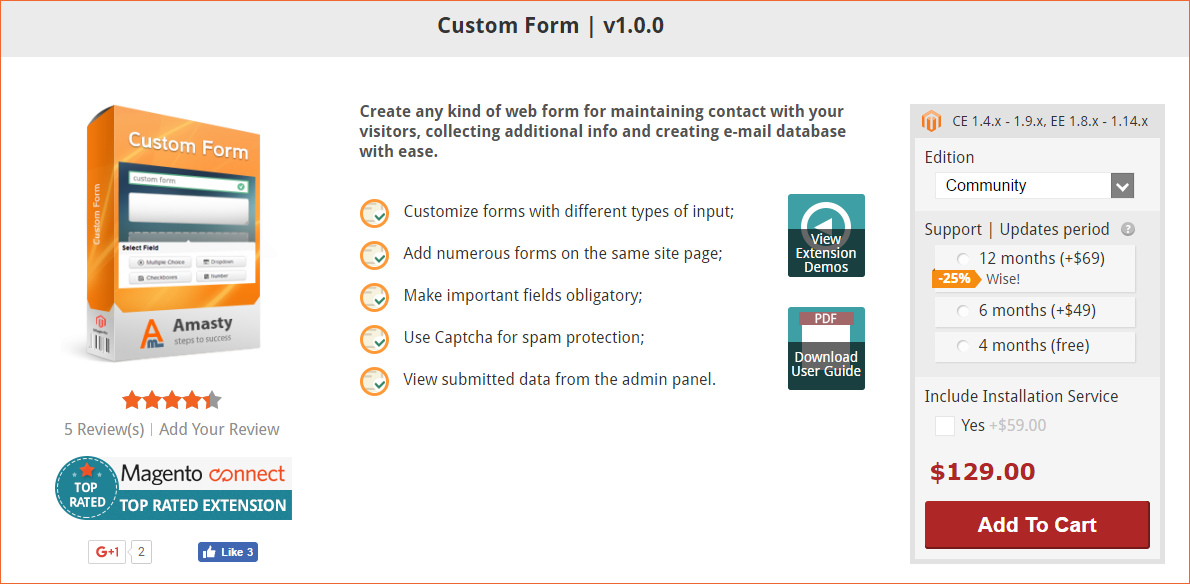This screenshot has width=1190, height=584.
Task: Click the Add Your Review link
Action: pos(219,429)
